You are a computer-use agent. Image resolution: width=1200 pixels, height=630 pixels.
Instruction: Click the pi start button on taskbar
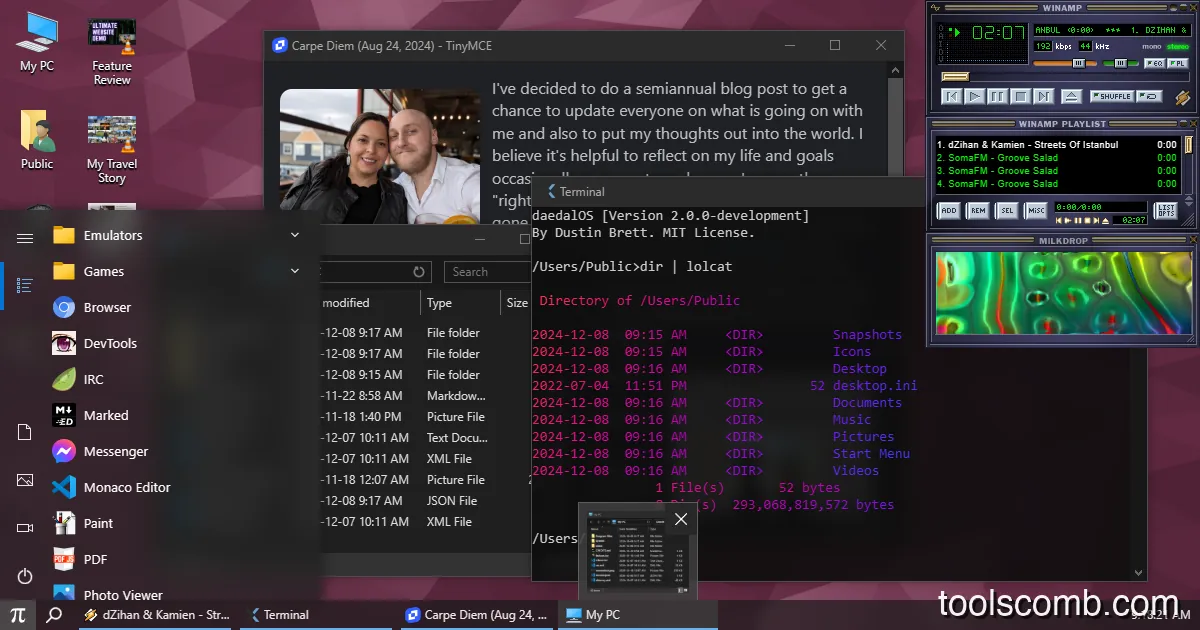click(x=17, y=614)
